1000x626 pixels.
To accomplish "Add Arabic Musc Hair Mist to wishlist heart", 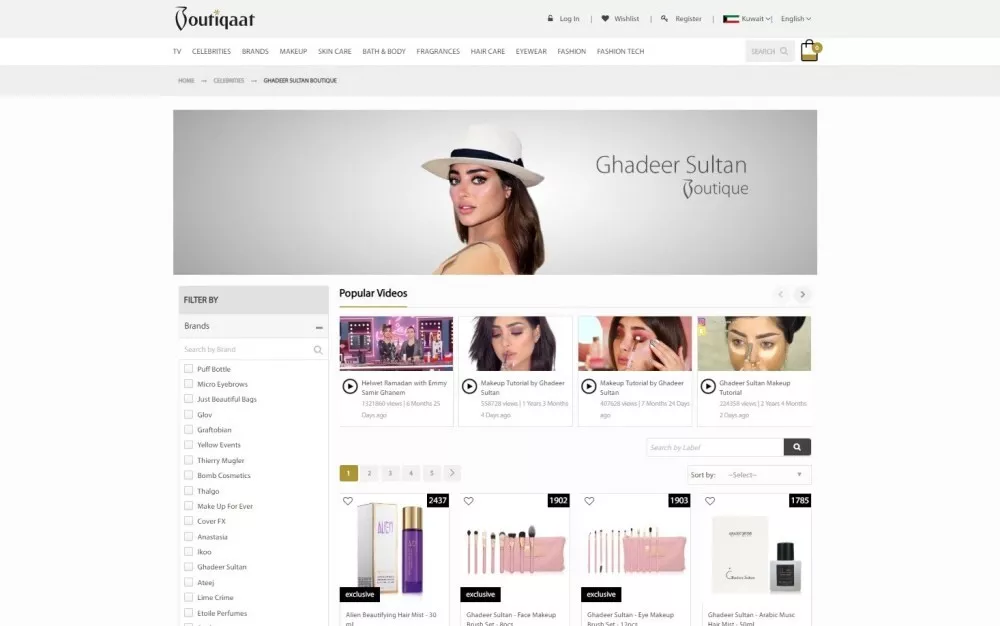I will click(x=710, y=501).
